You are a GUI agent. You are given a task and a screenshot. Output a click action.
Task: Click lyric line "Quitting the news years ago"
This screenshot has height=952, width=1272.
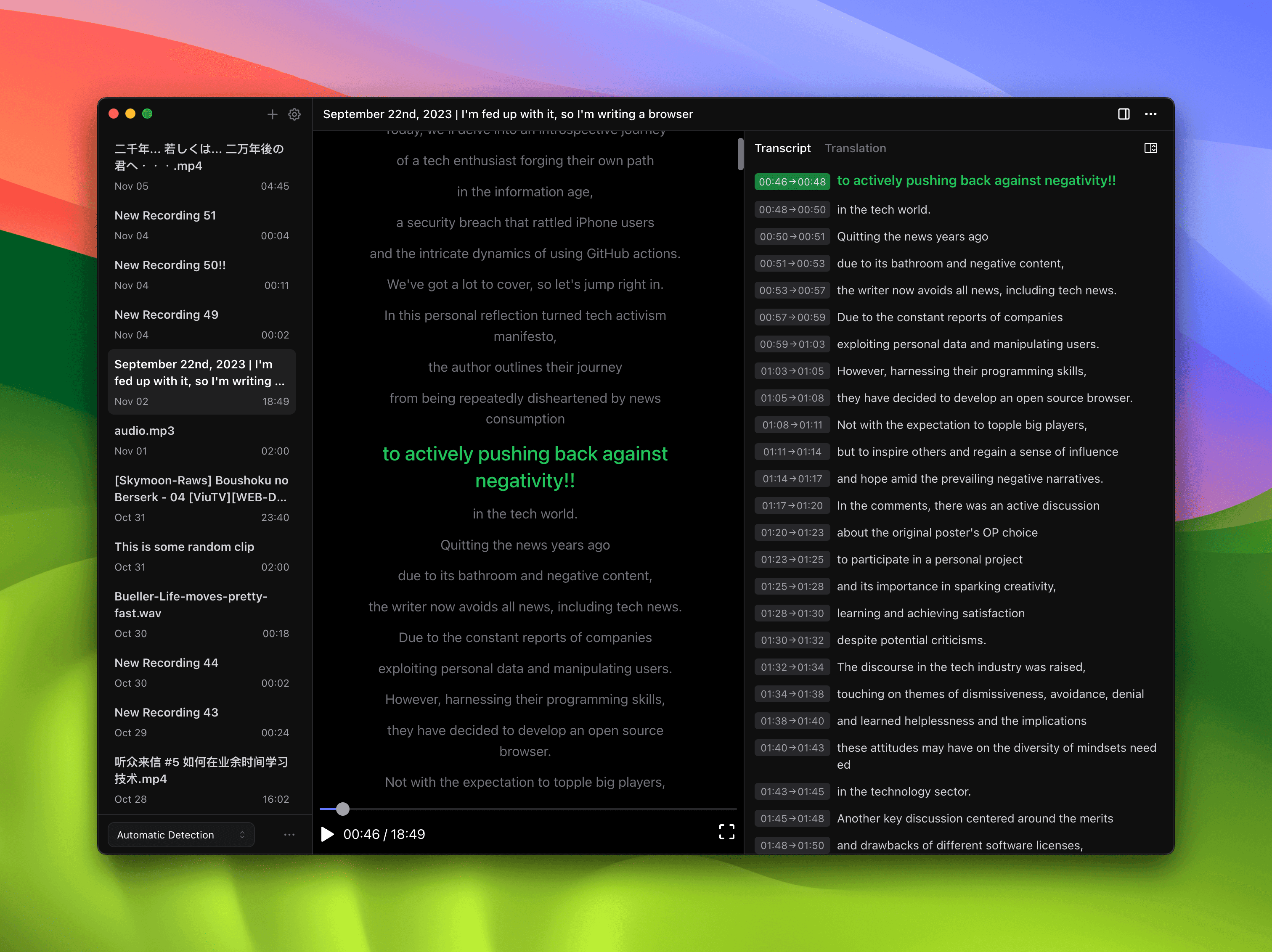pyautogui.click(x=525, y=545)
